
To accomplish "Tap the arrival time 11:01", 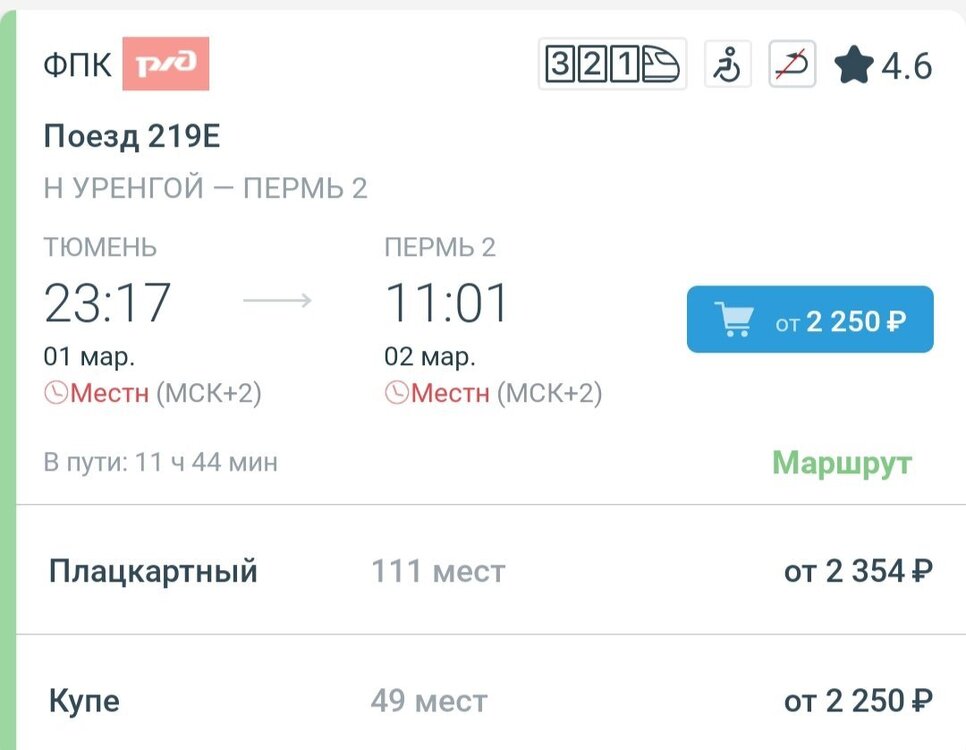I will pyautogui.click(x=446, y=303).
